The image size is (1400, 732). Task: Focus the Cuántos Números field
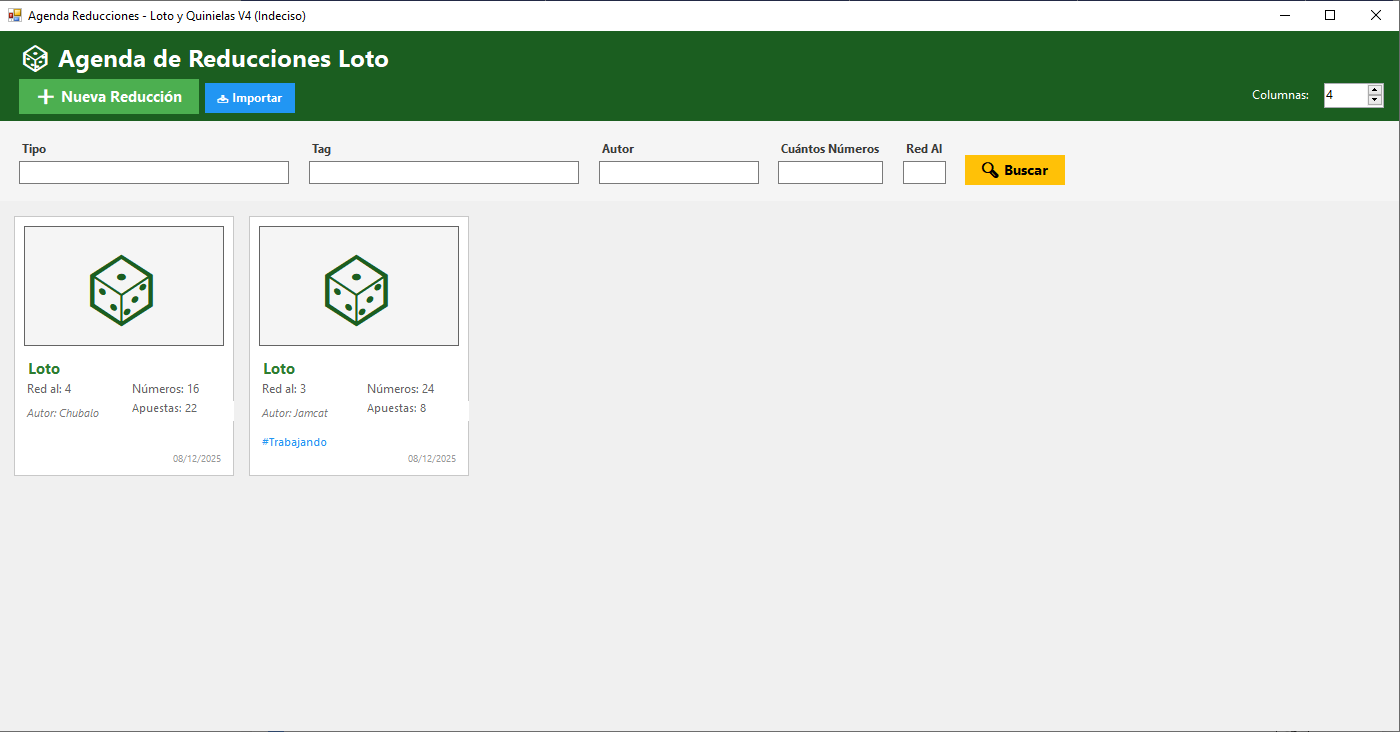click(x=830, y=173)
